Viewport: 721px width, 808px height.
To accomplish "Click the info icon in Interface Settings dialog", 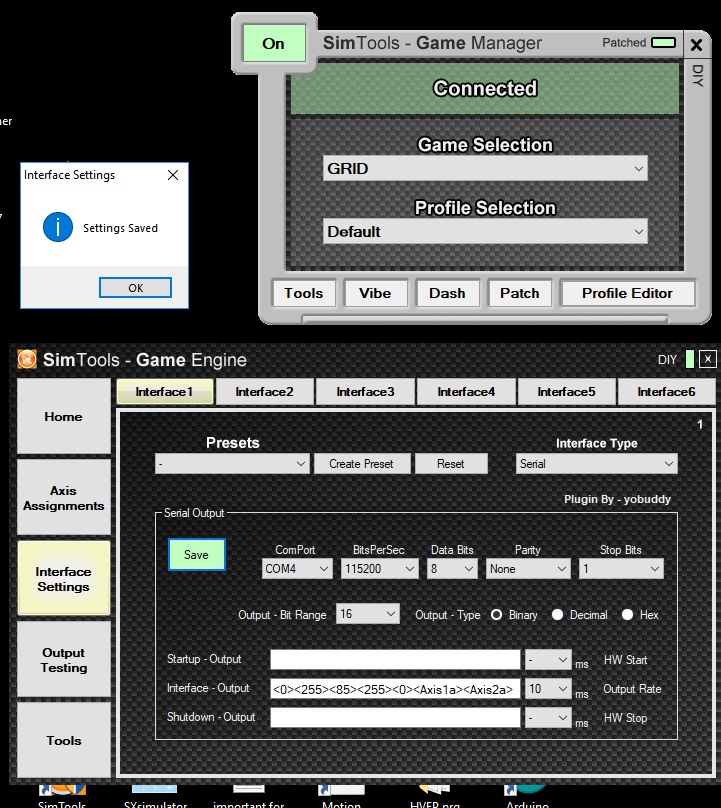I will click(58, 227).
